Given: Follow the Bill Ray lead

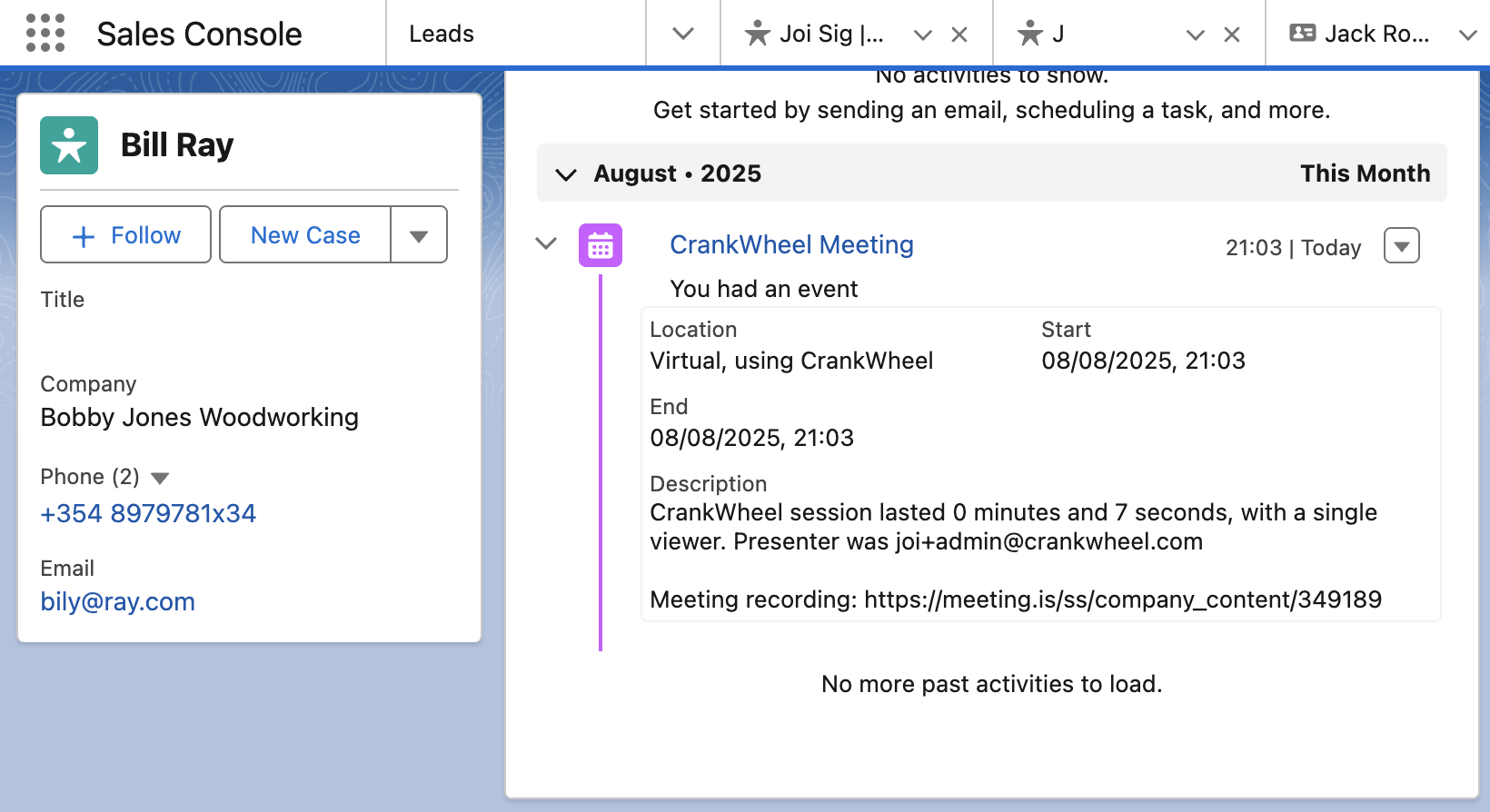Looking at the screenshot, I should point(126,235).
